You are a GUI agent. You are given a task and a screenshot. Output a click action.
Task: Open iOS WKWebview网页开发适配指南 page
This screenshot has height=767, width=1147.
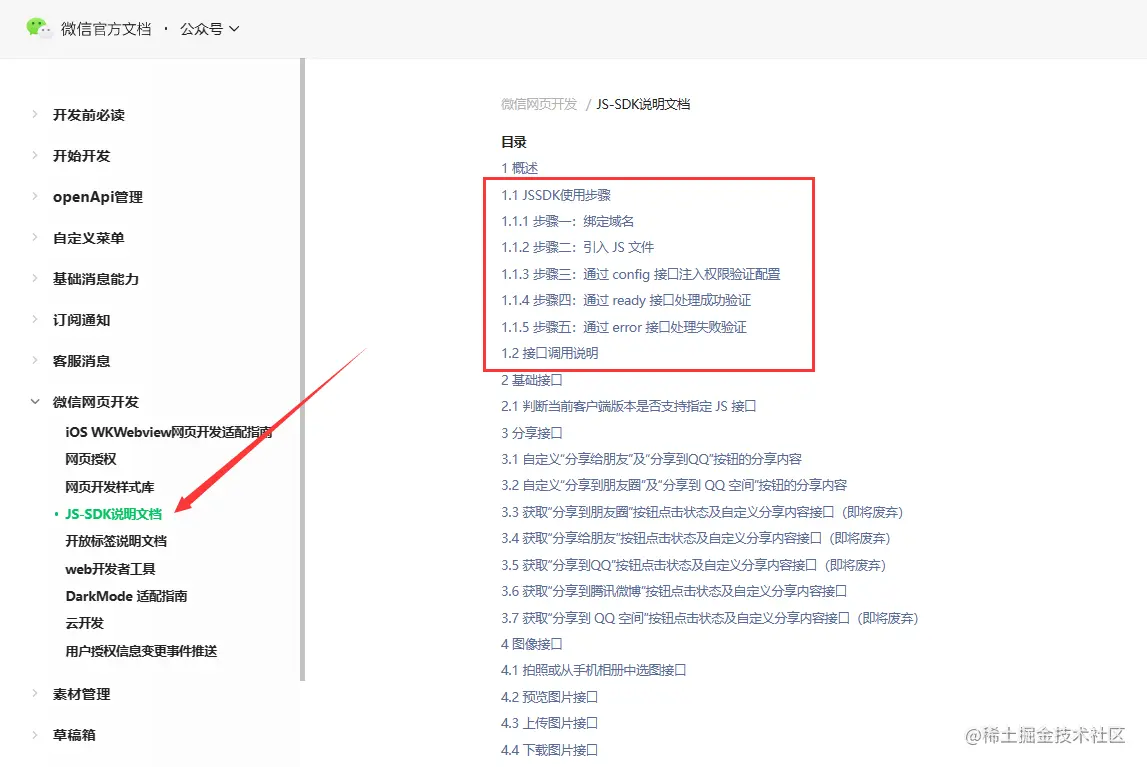(169, 432)
